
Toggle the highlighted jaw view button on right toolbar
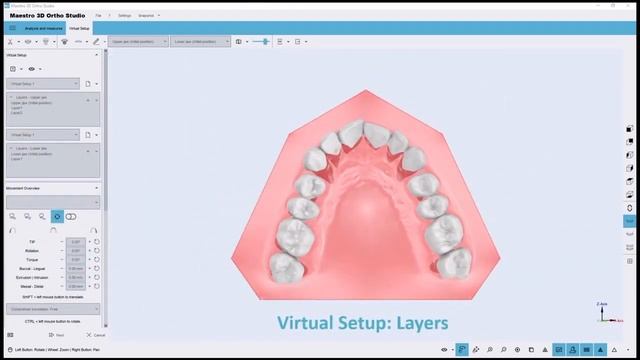tap(629, 221)
